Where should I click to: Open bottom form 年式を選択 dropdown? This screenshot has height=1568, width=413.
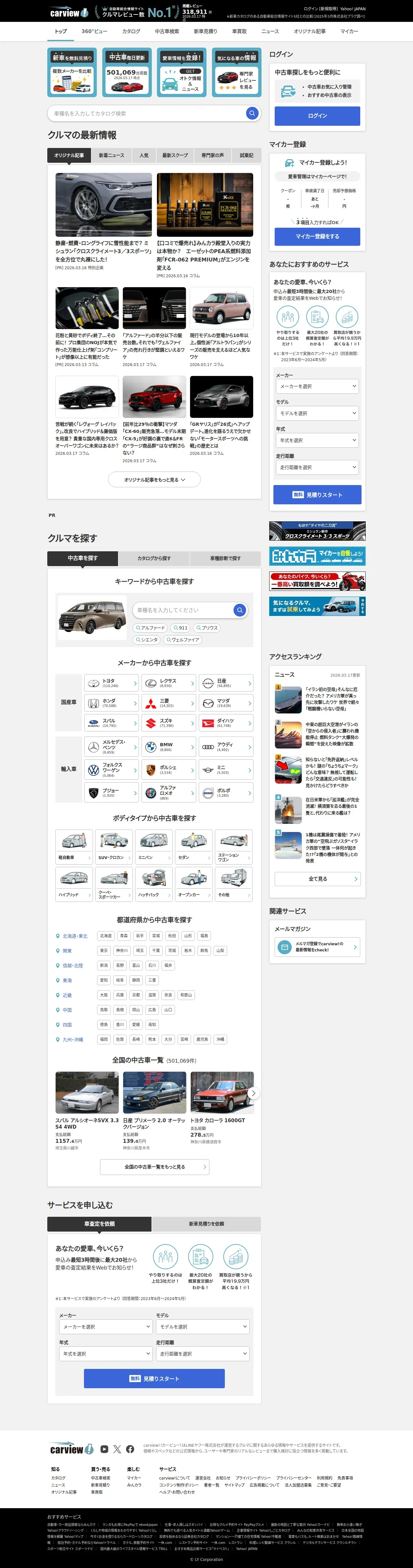click(x=106, y=1354)
